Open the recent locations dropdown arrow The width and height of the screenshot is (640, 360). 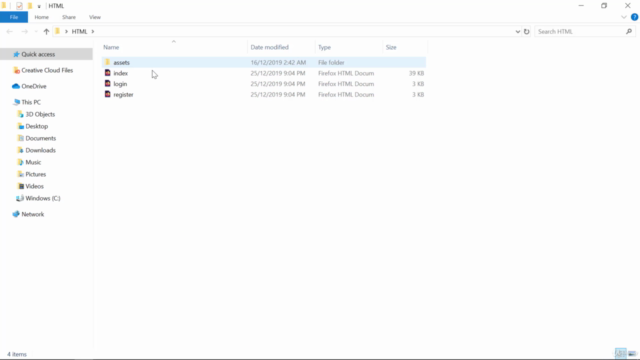tap(36, 31)
